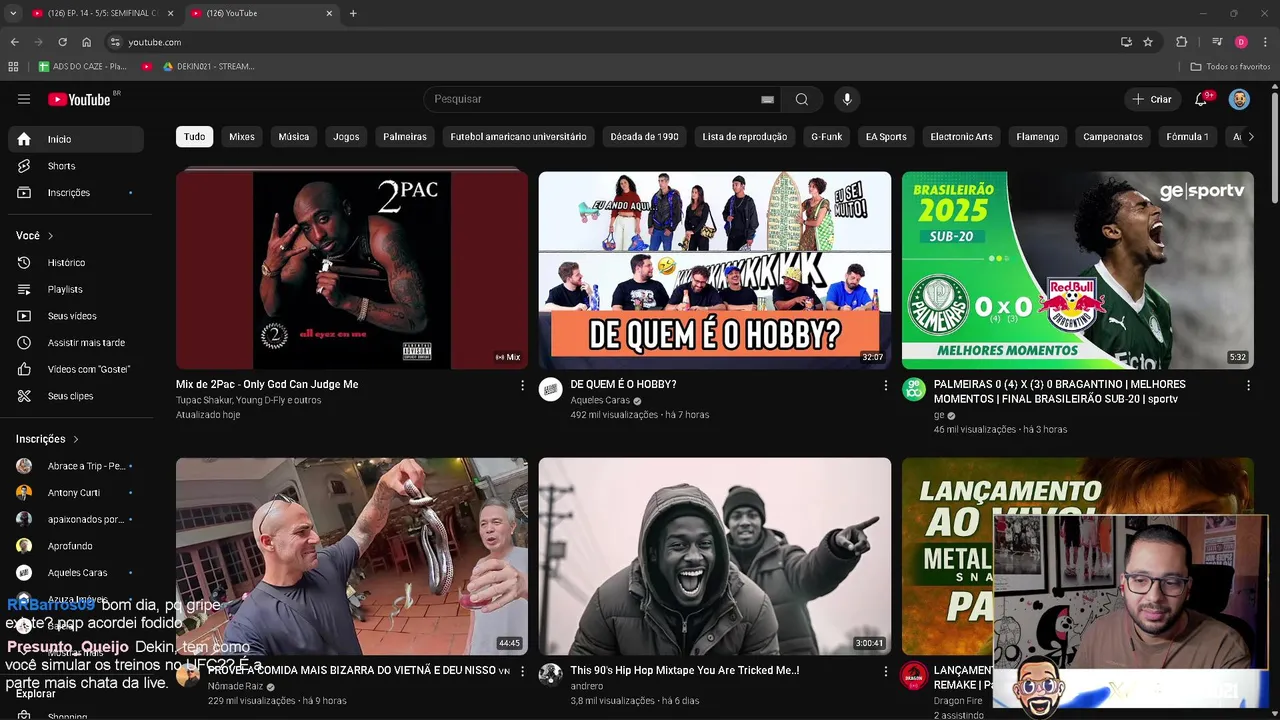Select the Palmeiras filter chip
1280x720 pixels.
405,137
